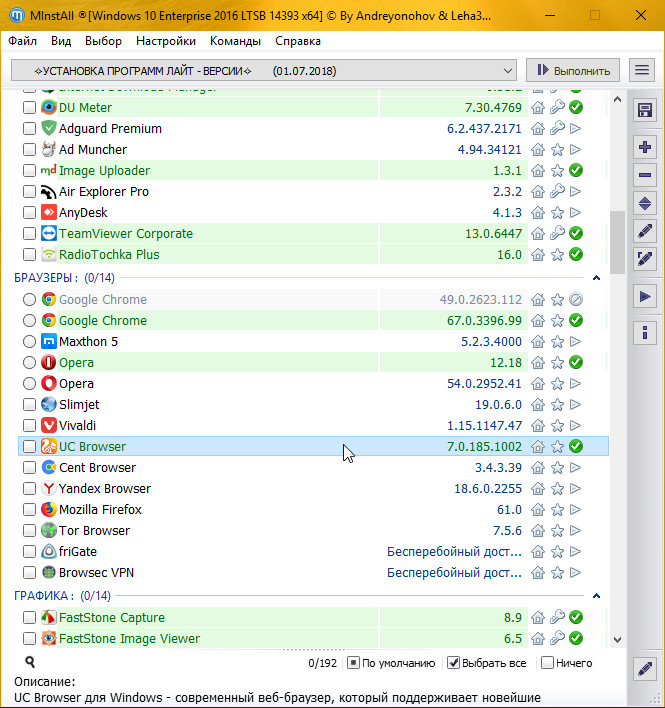Click the Выполнить button
The width and height of the screenshot is (665, 708).
(573, 70)
